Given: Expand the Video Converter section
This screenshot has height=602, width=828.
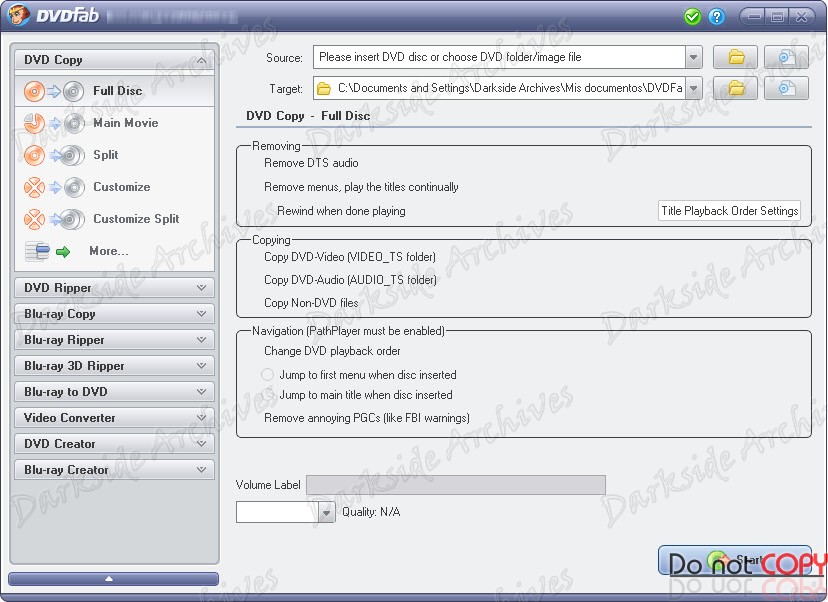Looking at the screenshot, I should pyautogui.click(x=115, y=418).
